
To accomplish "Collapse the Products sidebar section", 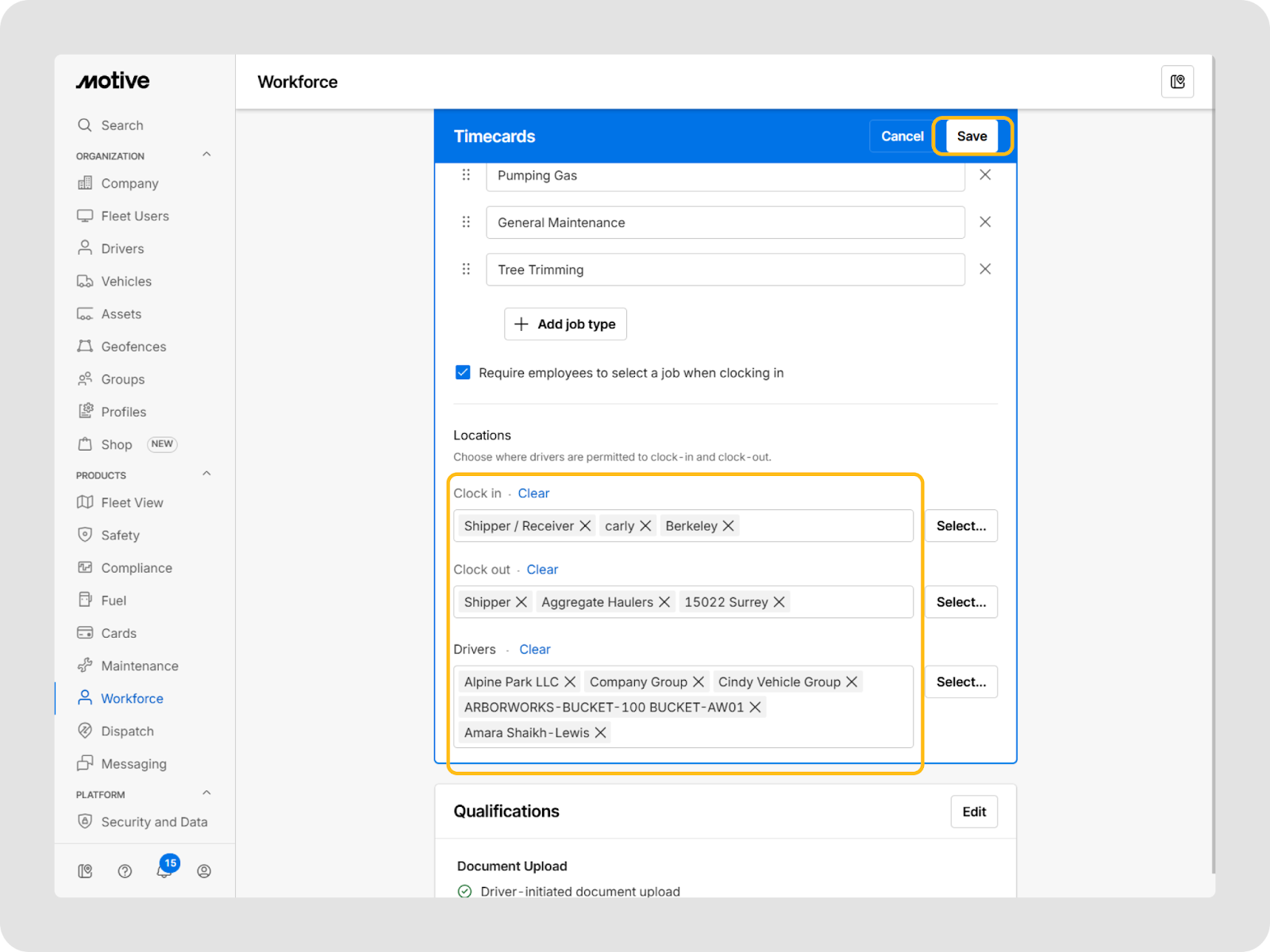I will (x=206, y=474).
